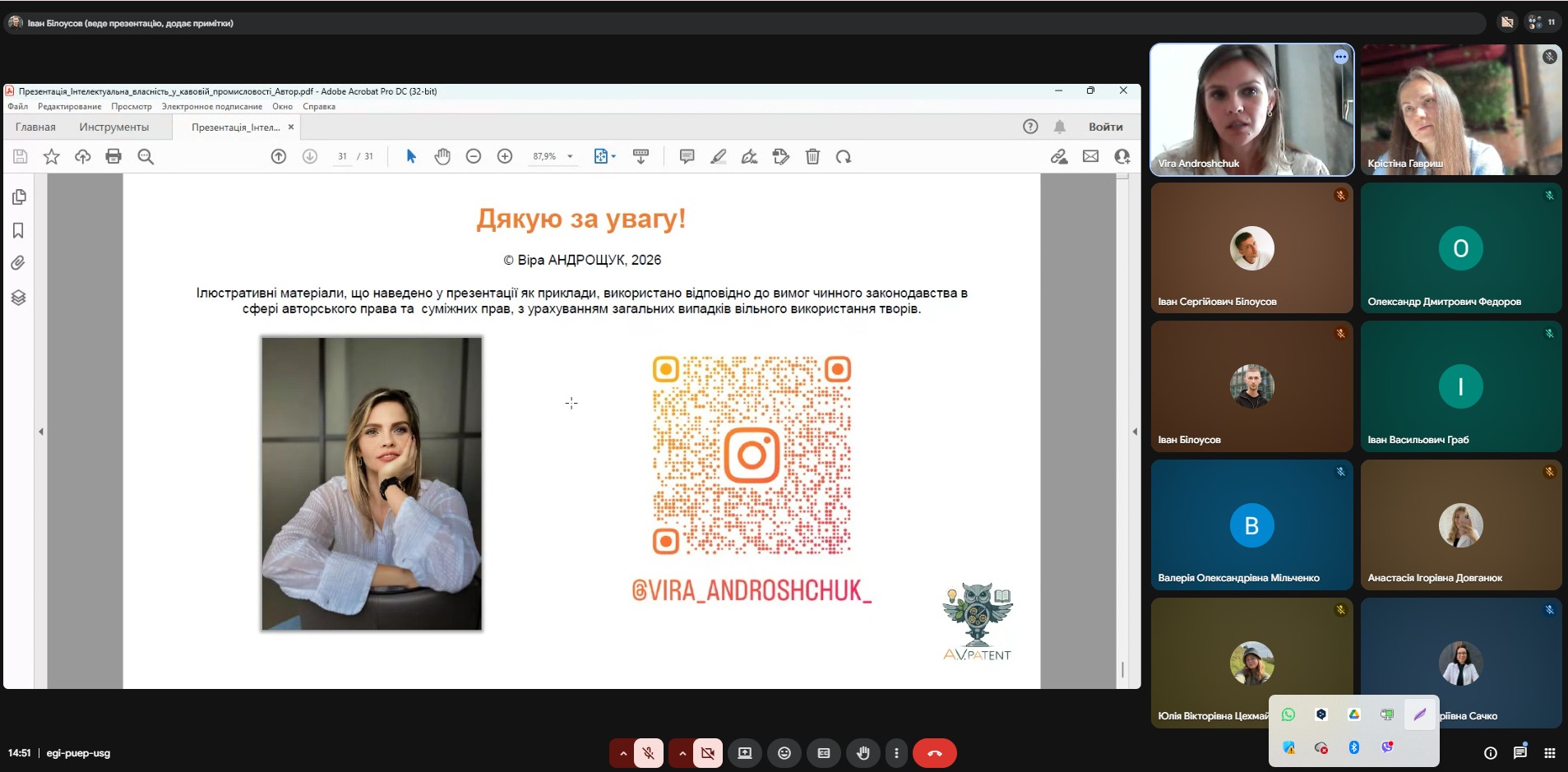Open the meeting activities grid menu
Viewport: 1568px width, 772px height.
click(1550, 753)
